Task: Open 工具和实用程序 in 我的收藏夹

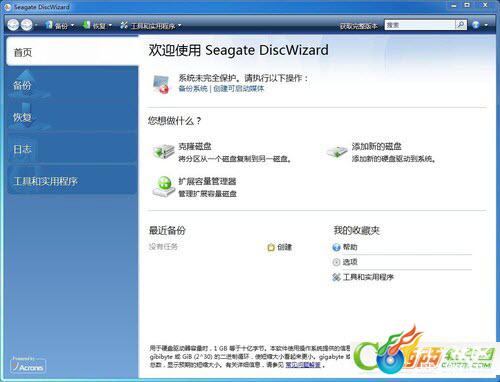Action: [x=368, y=277]
